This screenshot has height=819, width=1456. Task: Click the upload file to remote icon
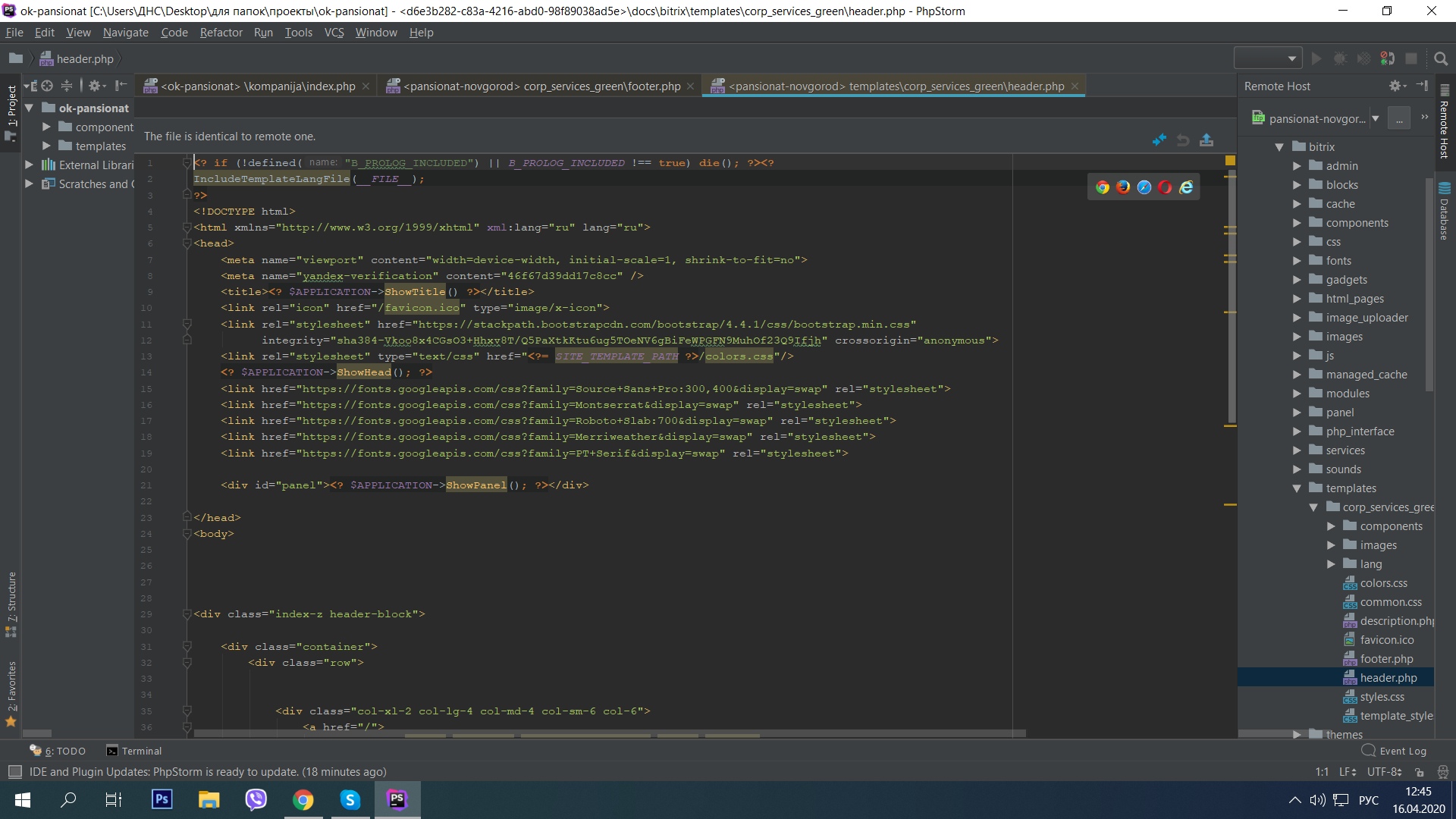pos(1207,140)
